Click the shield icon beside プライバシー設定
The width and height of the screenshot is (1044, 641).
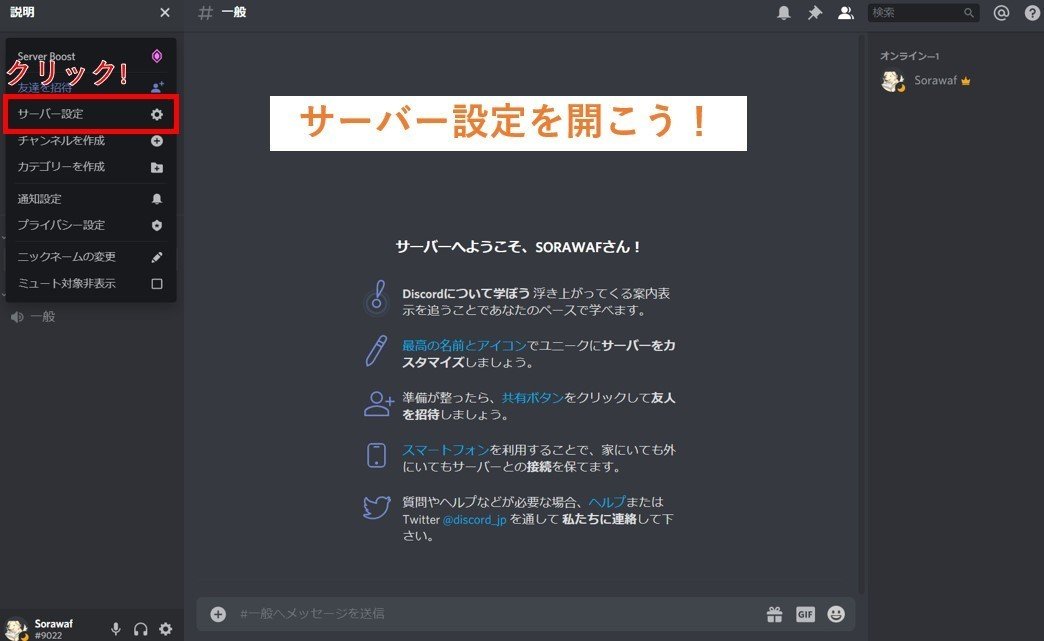tap(156, 226)
